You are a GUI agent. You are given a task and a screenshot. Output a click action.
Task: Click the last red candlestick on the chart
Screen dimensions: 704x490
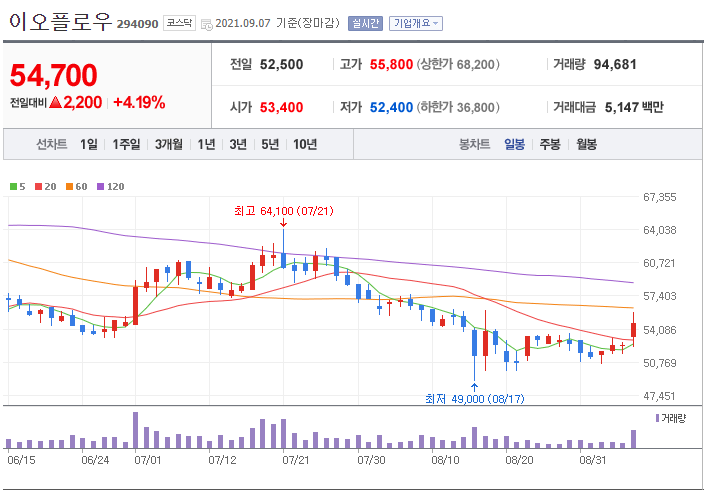coord(634,329)
